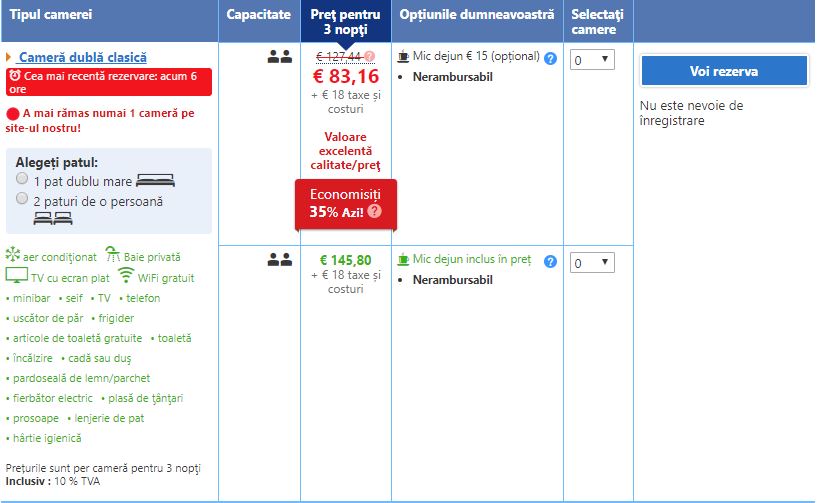
Task: Open the Cameră dublă clasică link
Action: click(82, 58)
